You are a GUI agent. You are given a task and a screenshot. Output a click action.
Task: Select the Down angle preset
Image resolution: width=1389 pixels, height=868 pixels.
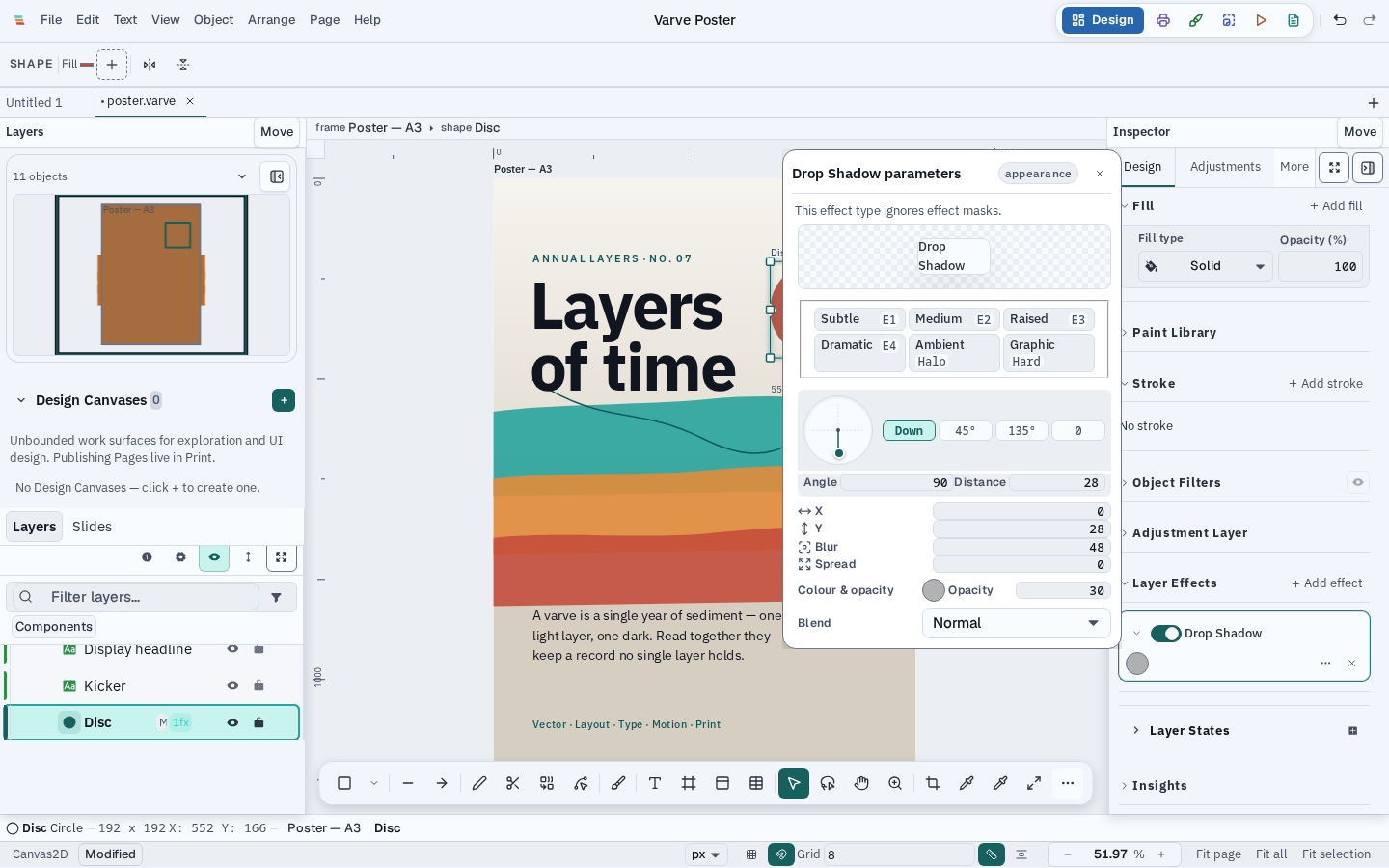pos(909,431)
